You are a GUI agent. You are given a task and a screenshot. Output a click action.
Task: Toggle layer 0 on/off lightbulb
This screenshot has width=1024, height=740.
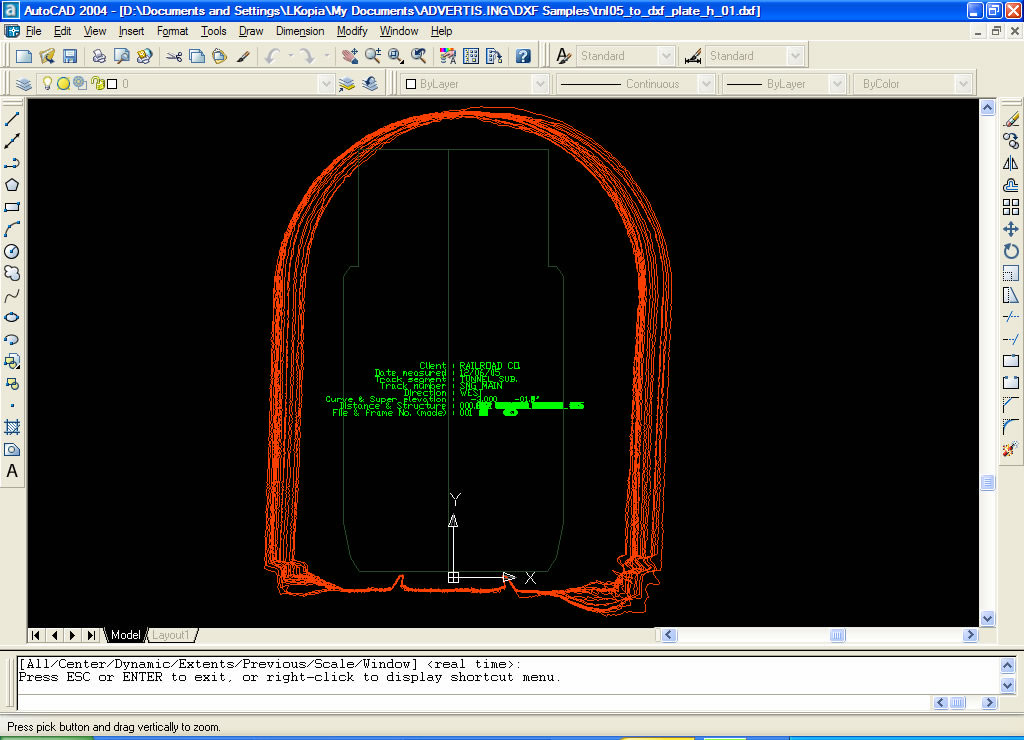pos(47,84)
